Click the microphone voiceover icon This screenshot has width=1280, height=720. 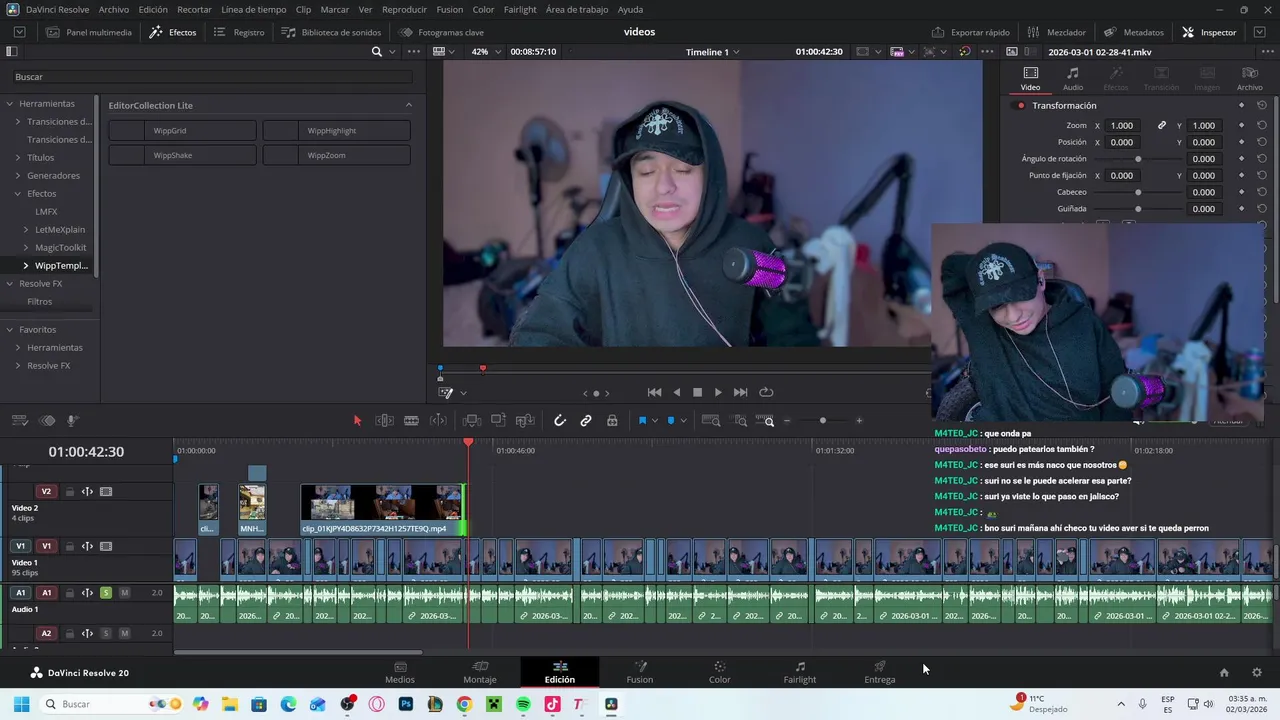(72, 421)
